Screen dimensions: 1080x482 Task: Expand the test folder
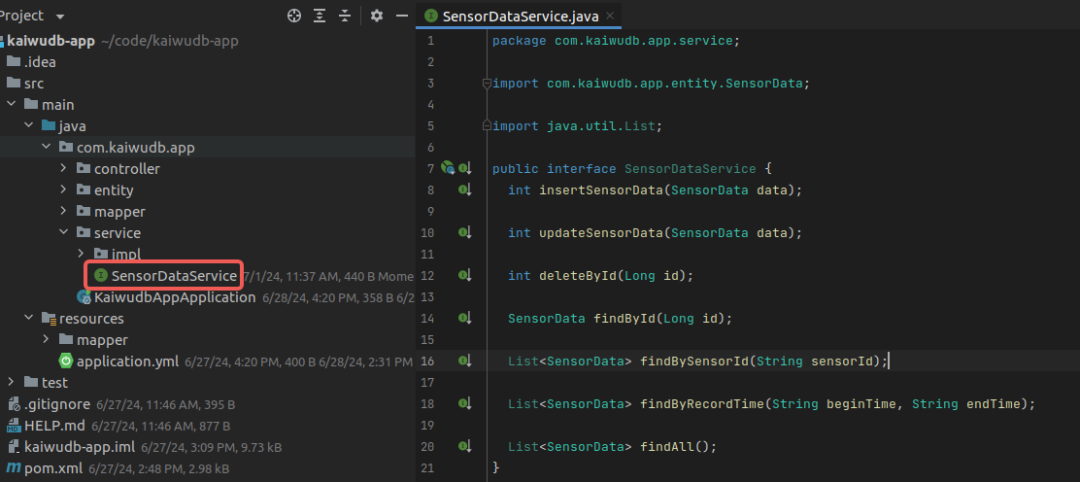(11, 382)
